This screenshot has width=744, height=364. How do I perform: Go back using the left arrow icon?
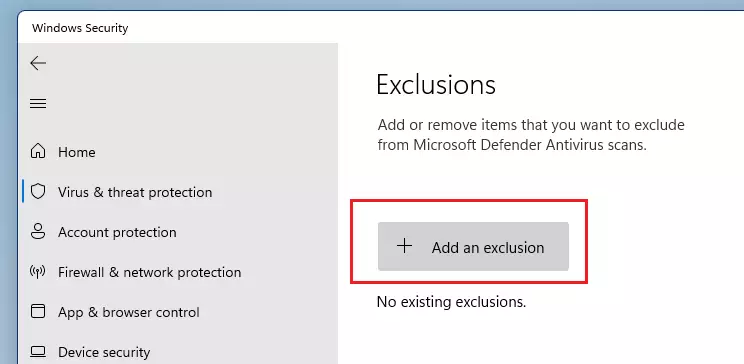click(38, 63)
